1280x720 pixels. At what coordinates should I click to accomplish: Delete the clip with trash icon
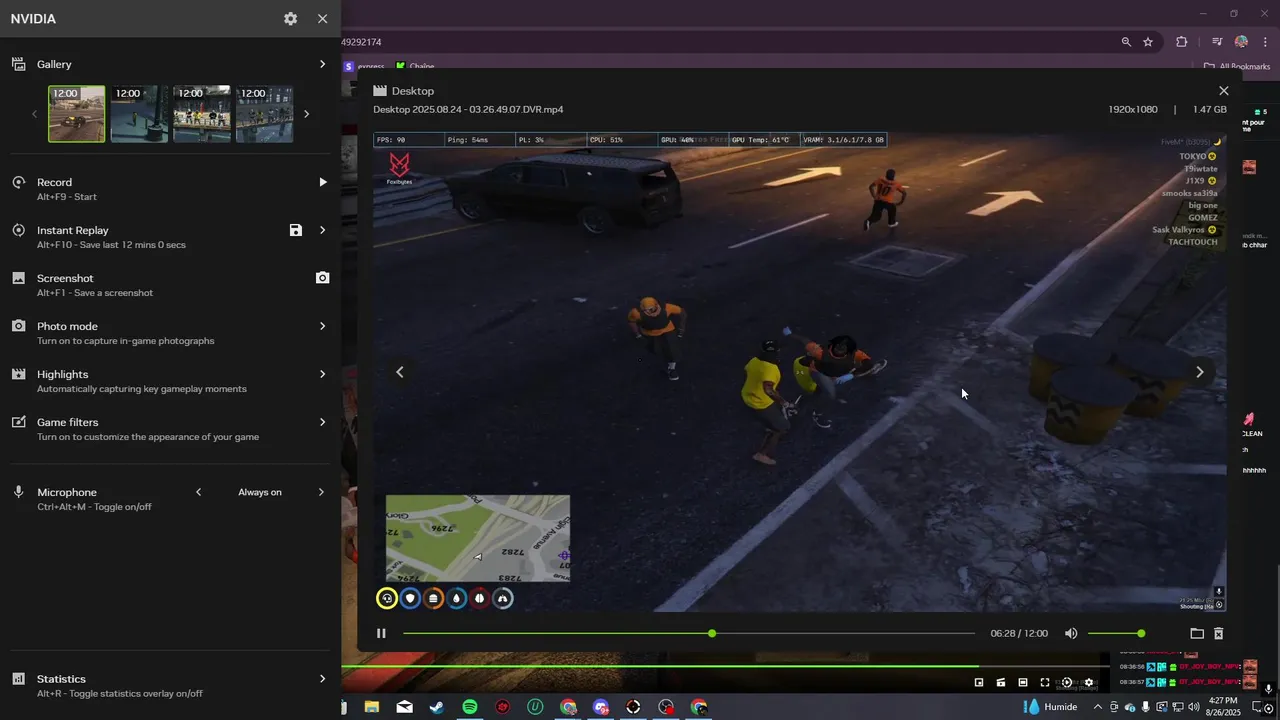tap(1219, 633)
